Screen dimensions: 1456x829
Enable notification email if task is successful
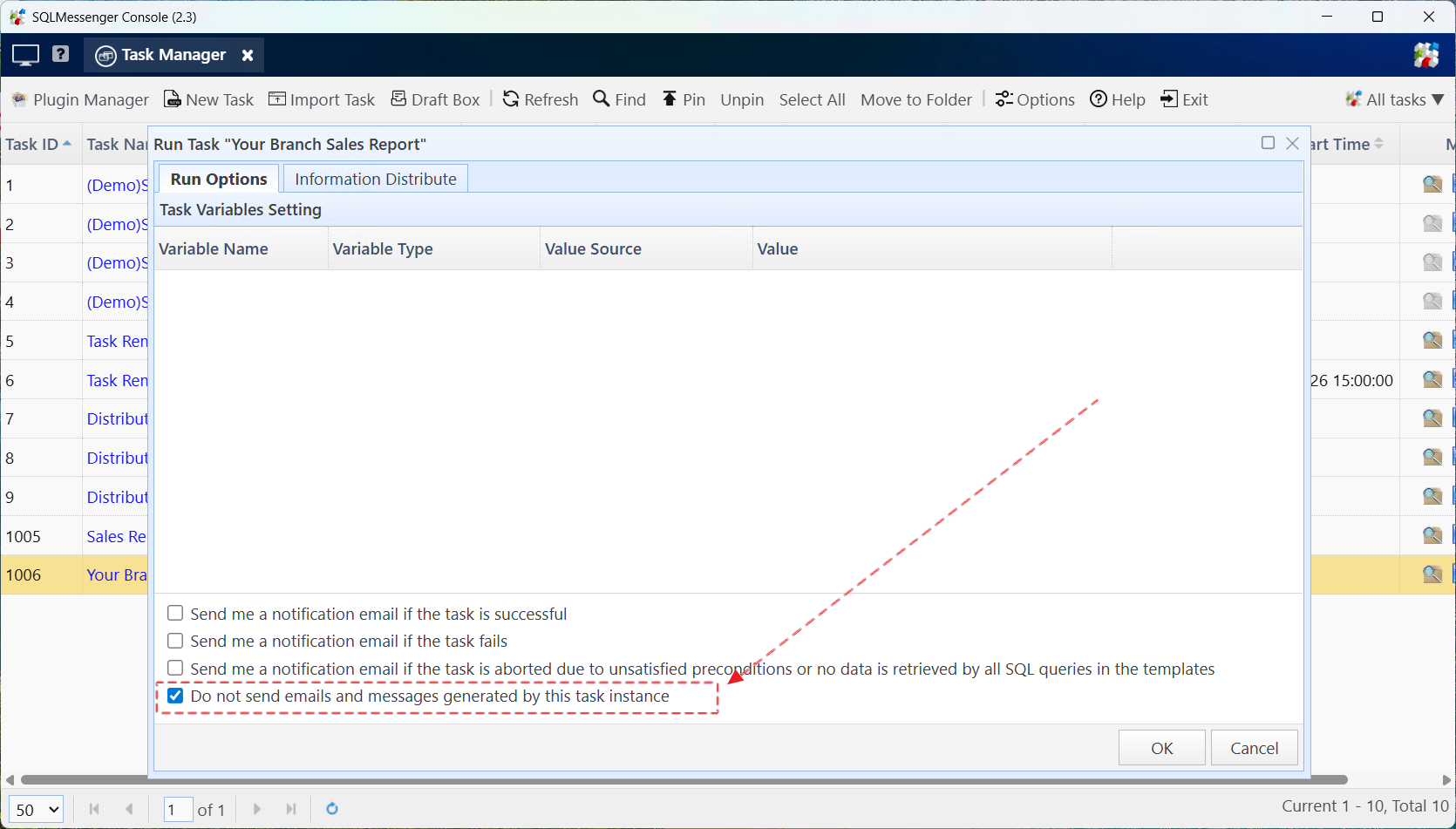click(175, 613)
